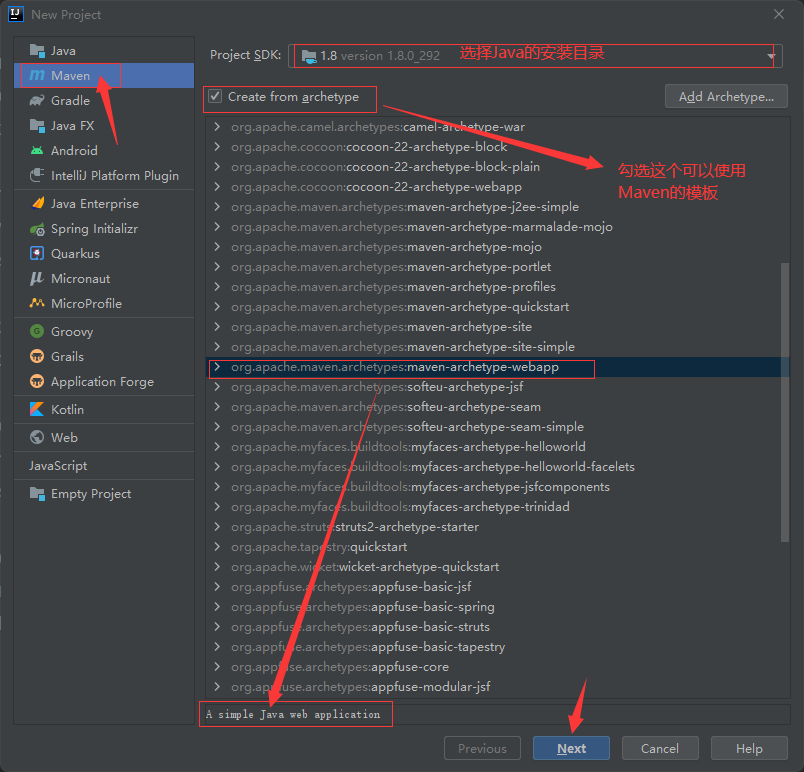The height and width of the screenshot is (772, 804).
Task: Click the Empty Project folder icon
Action: point(37,494)
